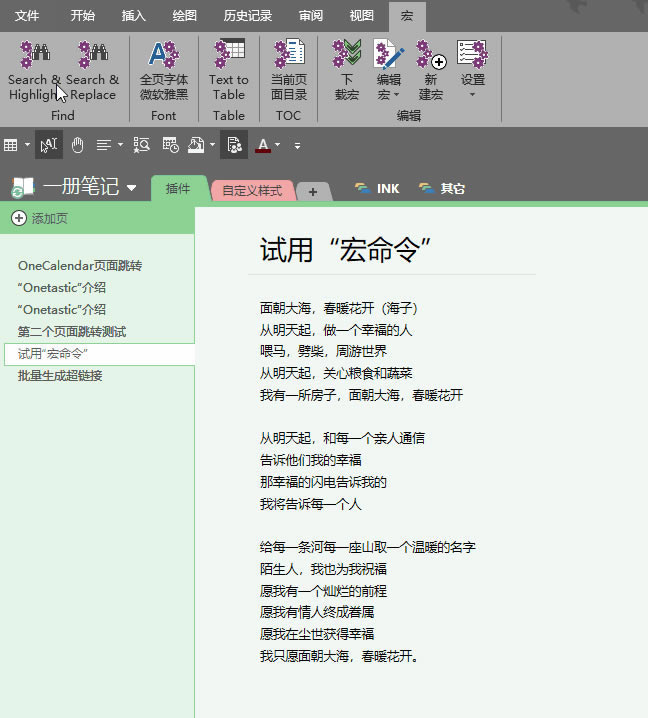Image resolution: width=648 pixels, height=718 pixels.
Task: Click the line 从明天起，关心粮食和蔬菜
Action: [x=336, y=373]
